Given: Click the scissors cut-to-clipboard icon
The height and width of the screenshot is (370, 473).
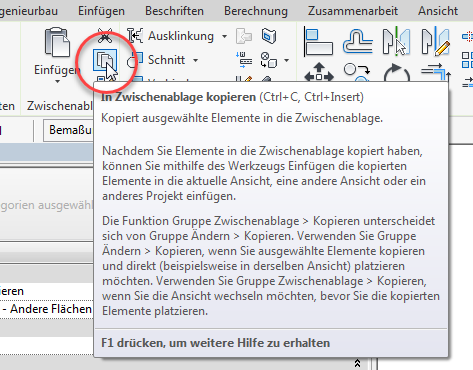Looking at the screenshot, I should (105, 36).
